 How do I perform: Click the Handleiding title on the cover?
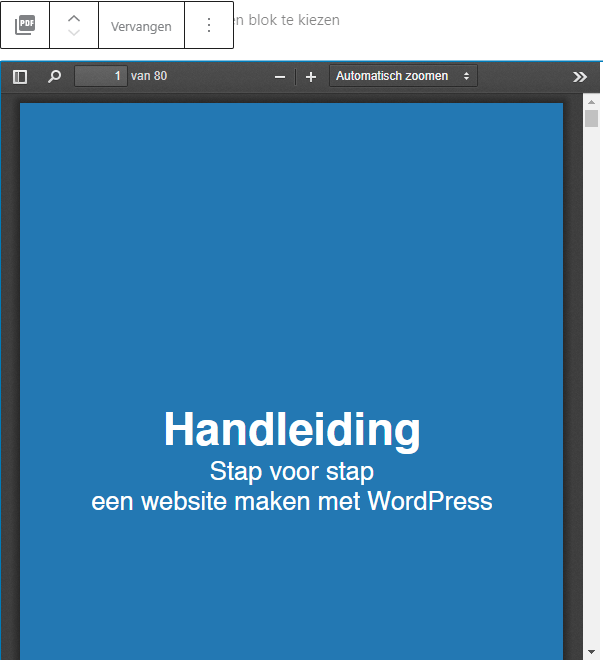[292, 430]
